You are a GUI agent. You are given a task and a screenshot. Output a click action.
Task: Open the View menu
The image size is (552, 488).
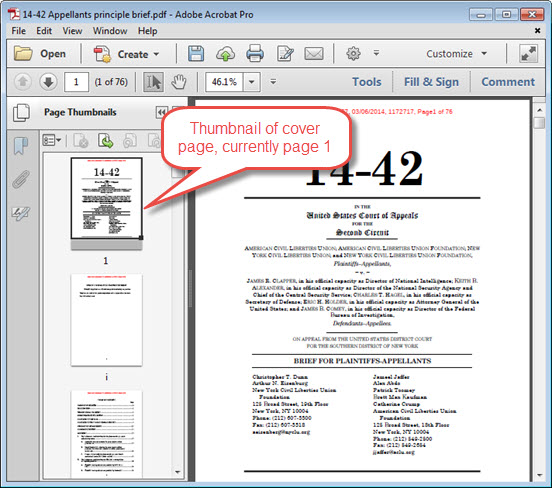pyautogui.click(x=72, y=31)
